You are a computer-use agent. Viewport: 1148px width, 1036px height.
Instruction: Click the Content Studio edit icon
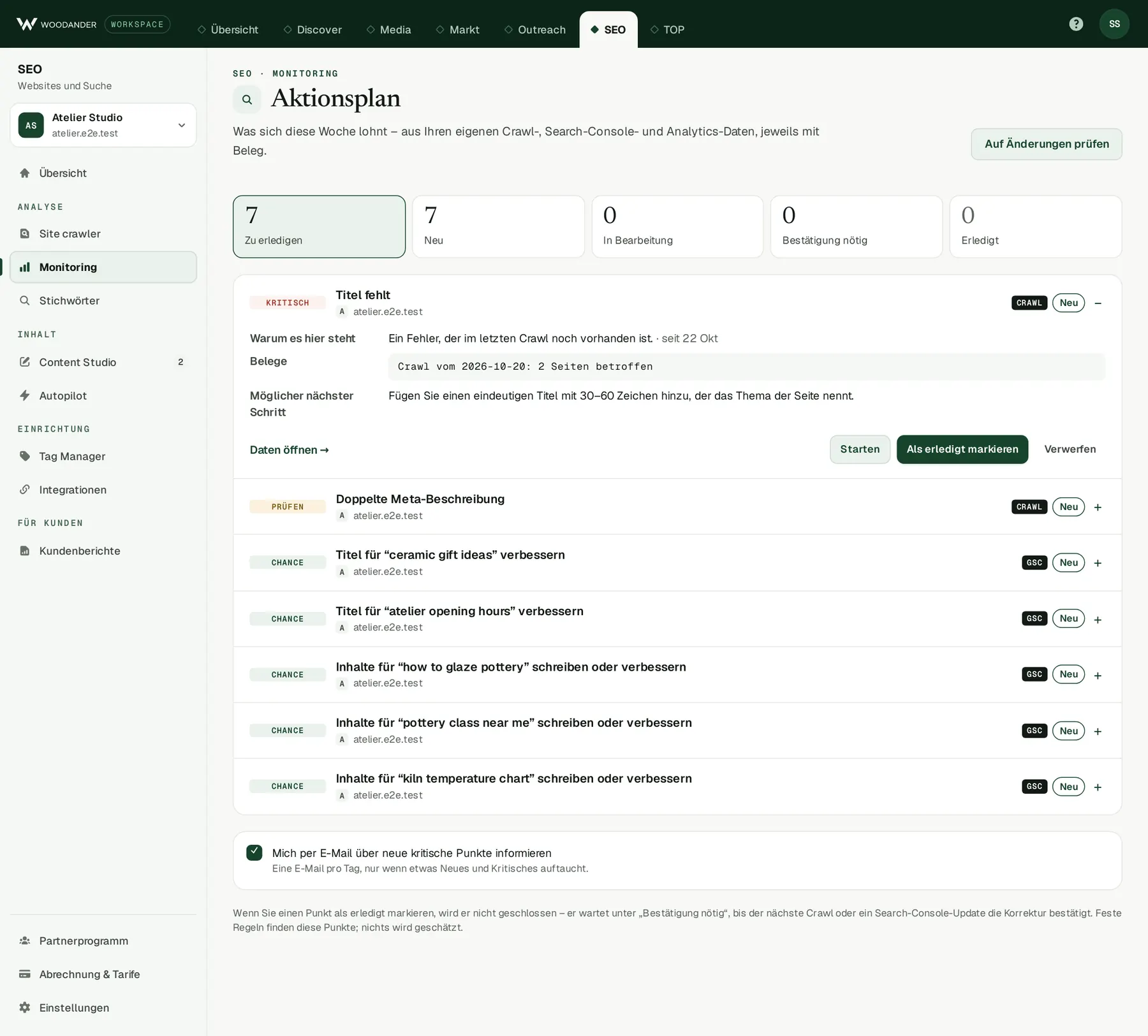click(25, 362)
